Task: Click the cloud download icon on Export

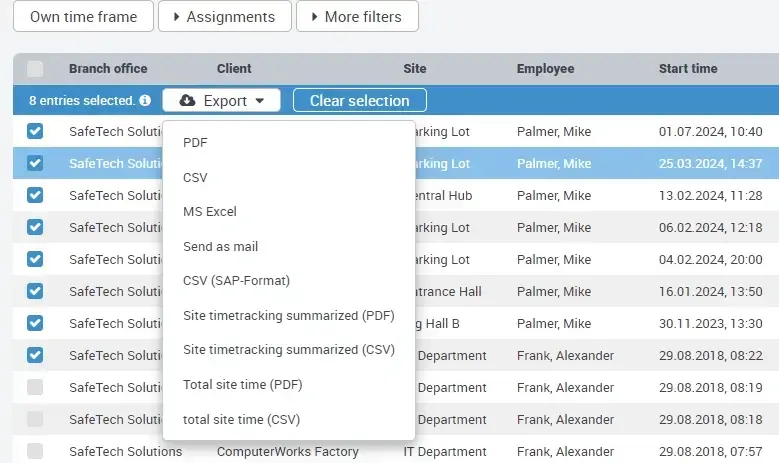Action: coord(187,100)
